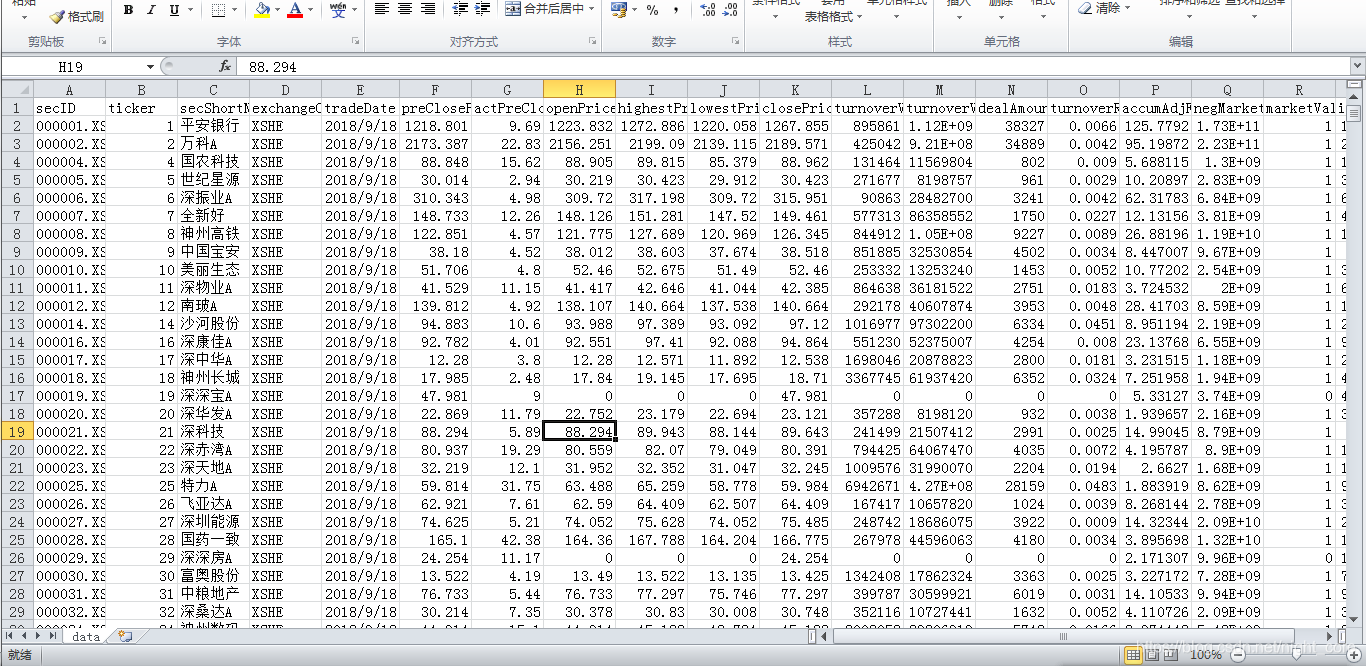The height and width of the screenshot is (666, 1366).
Task: Open fill color dropdown arrow
Action: pos(279,10)
